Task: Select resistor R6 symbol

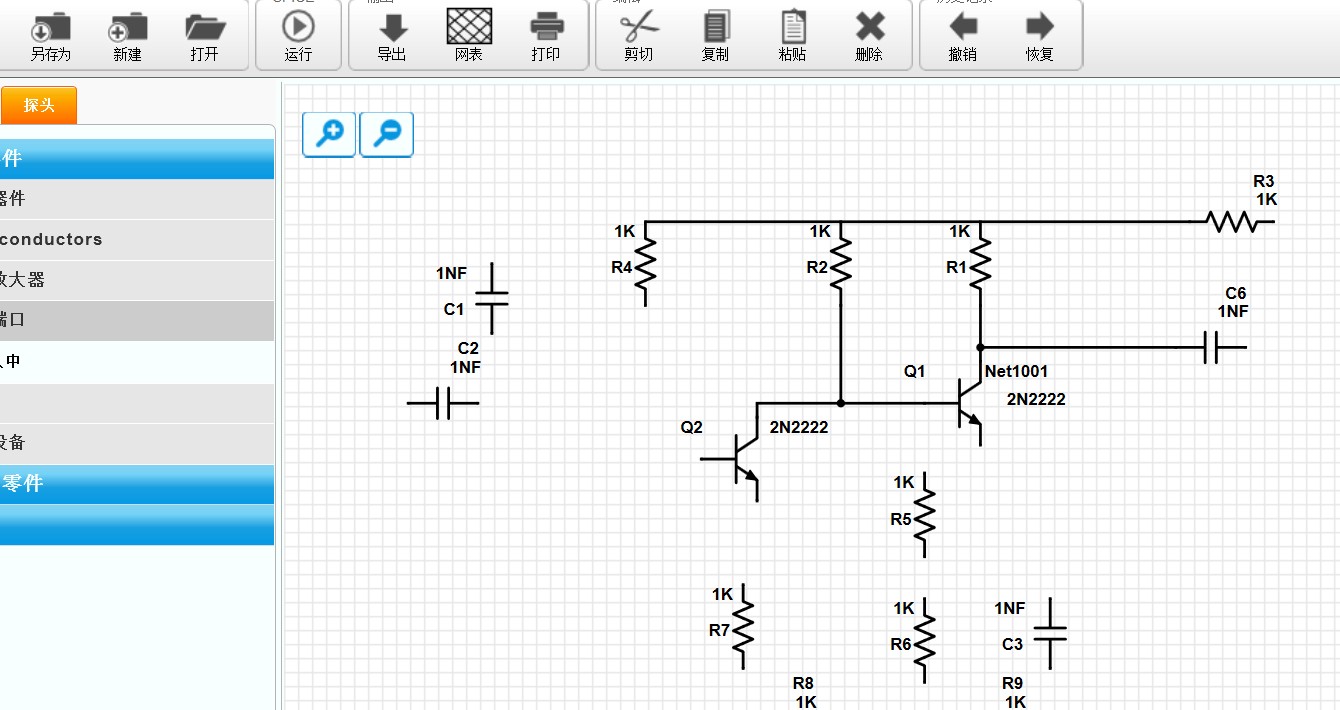Action: (x=925, y=641)
